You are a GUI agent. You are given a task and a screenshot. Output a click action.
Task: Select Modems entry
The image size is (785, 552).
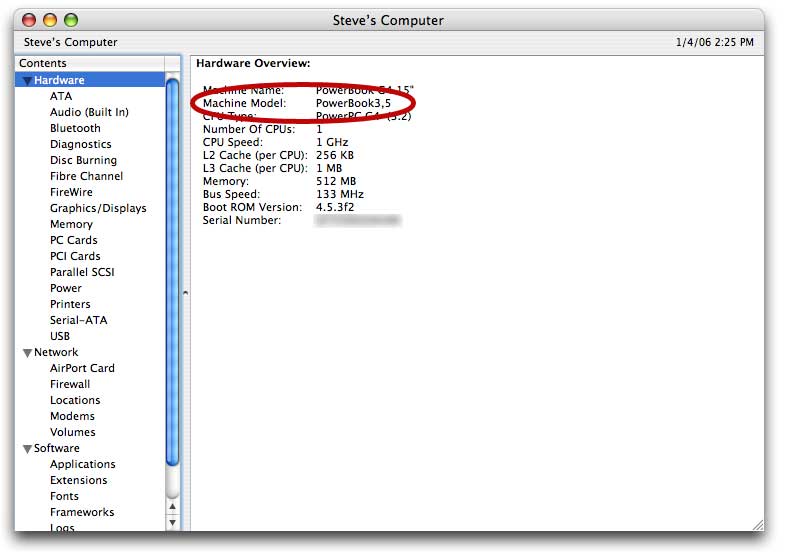[x=72, y=416]
